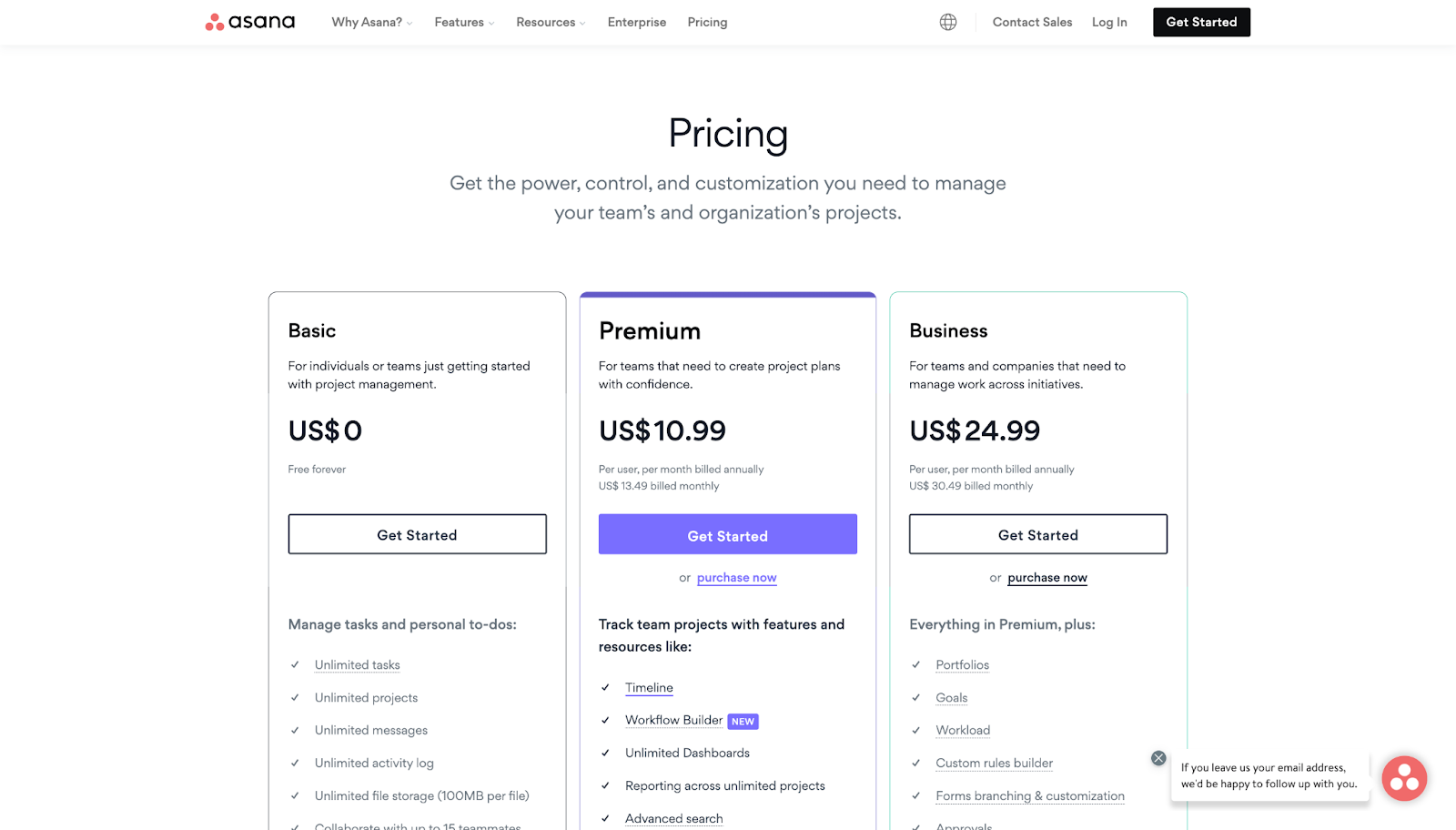Click Get Started under Business plan
Screen dimensions: 1456x830
(x=1037, y=534)
